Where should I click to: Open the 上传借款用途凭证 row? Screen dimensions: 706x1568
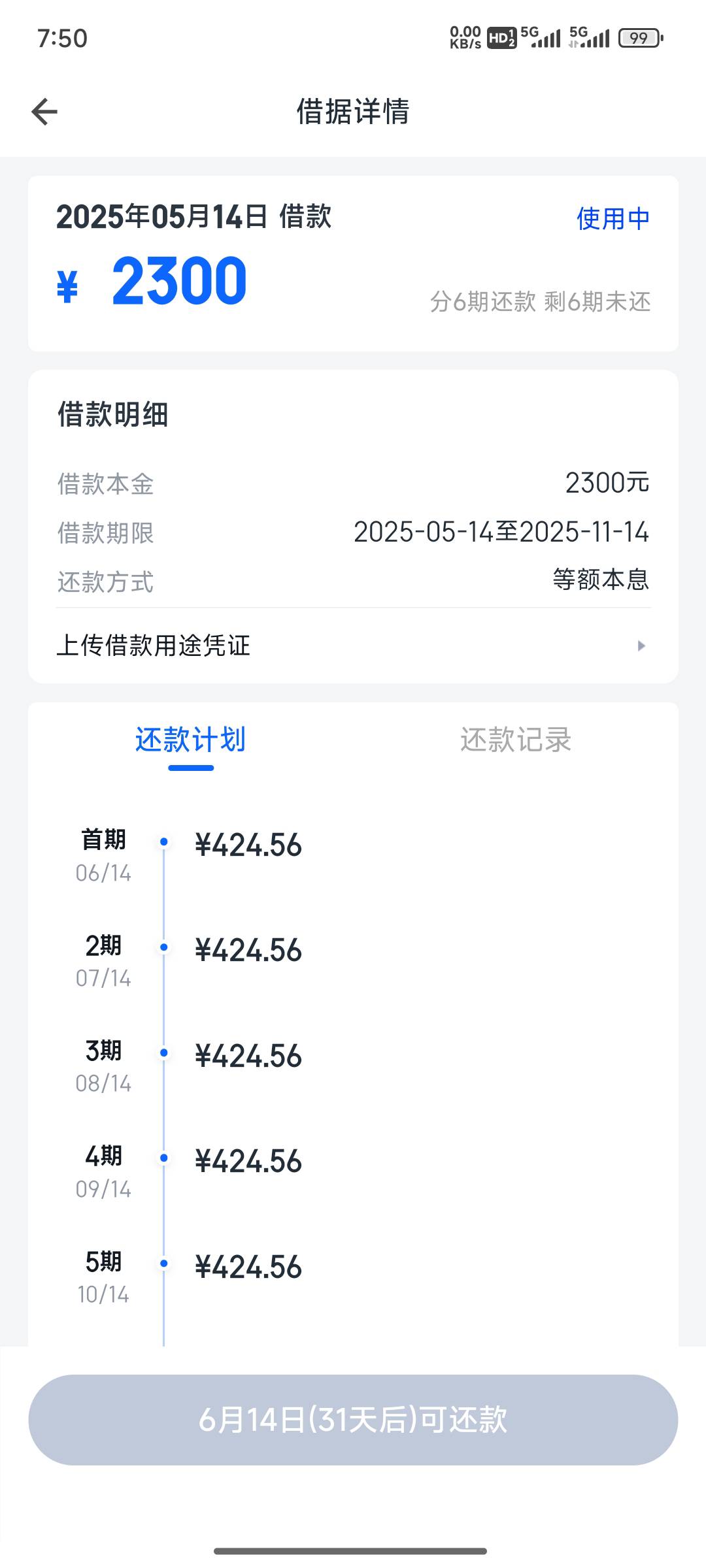pyautogui.click(x=353, y=645)
